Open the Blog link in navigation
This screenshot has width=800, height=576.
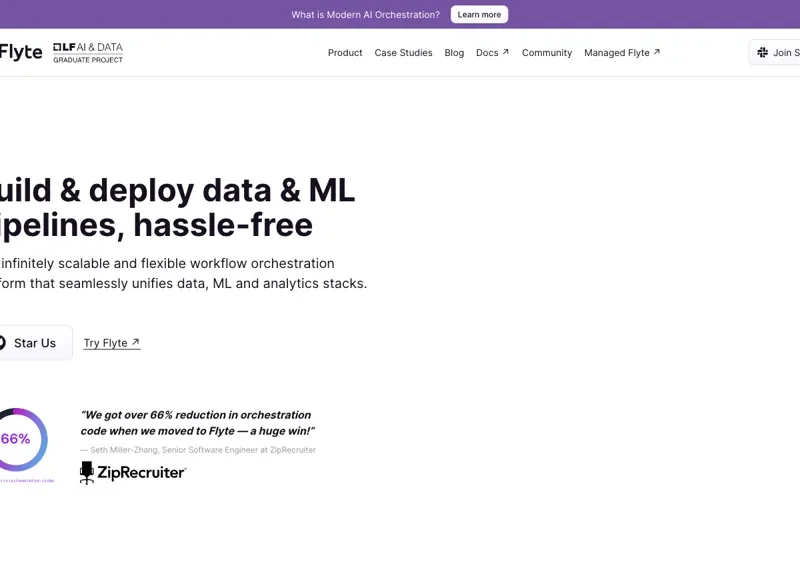click(x=454, y=53)
